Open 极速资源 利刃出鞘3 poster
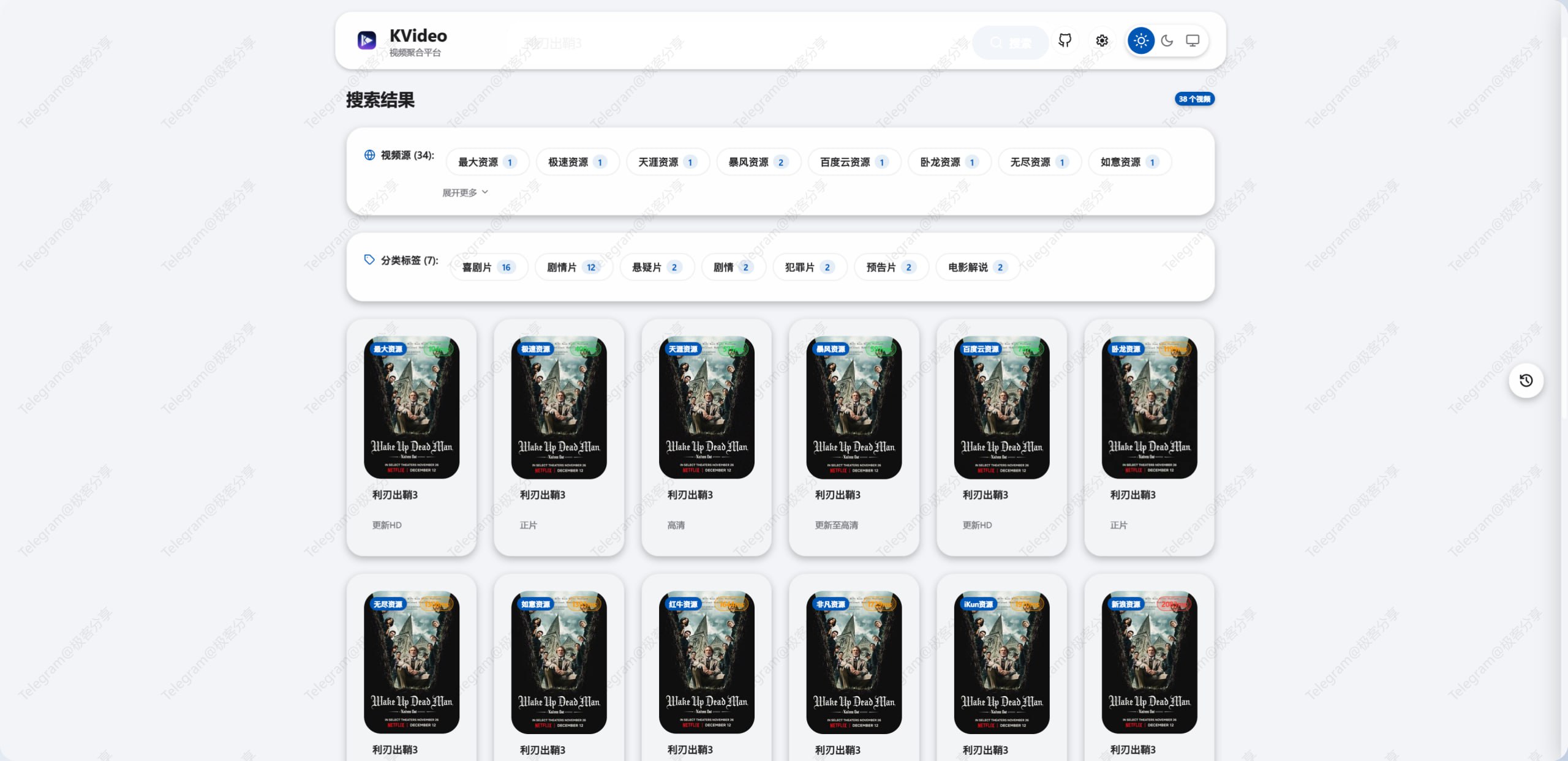The image size is (1568, 761). 559,407
